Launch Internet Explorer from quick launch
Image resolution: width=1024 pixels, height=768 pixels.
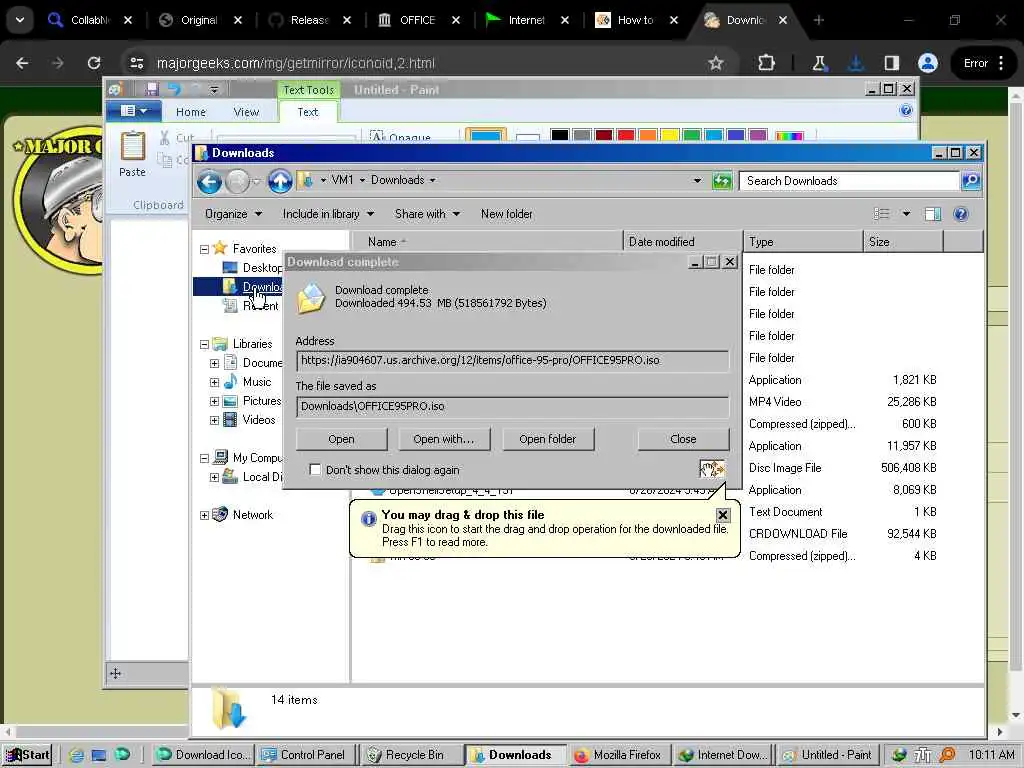[x=76, y=755]
